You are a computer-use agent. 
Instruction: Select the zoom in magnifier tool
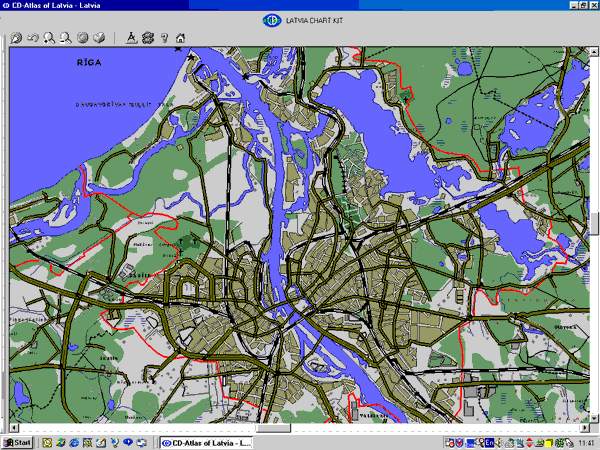[49, 38]
